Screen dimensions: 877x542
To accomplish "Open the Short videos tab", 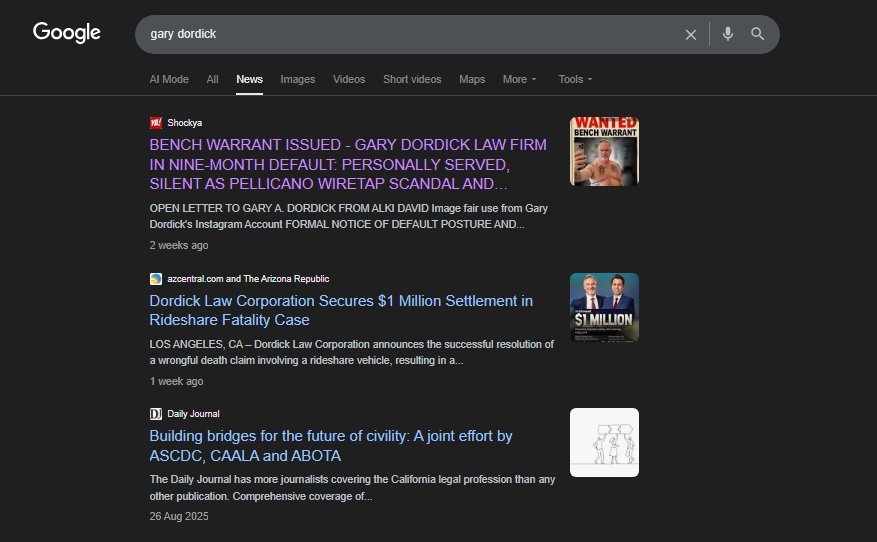I will tap(412, 79).
